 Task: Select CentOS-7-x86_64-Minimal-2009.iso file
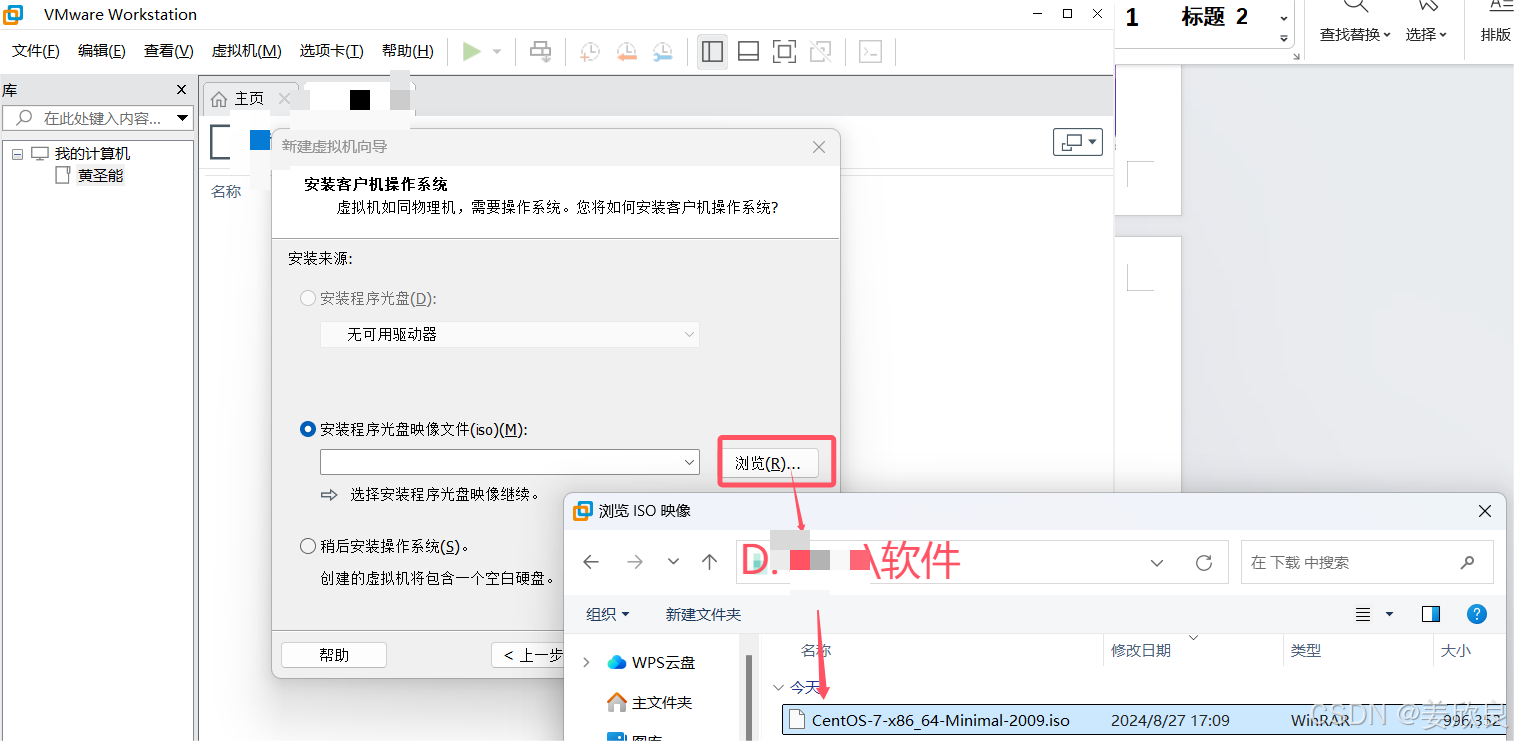click(1144, 720)
